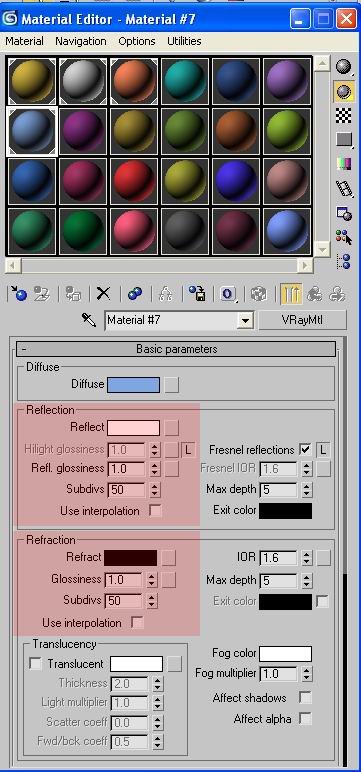Enable the Translucent checkbox

click(35, 664)
